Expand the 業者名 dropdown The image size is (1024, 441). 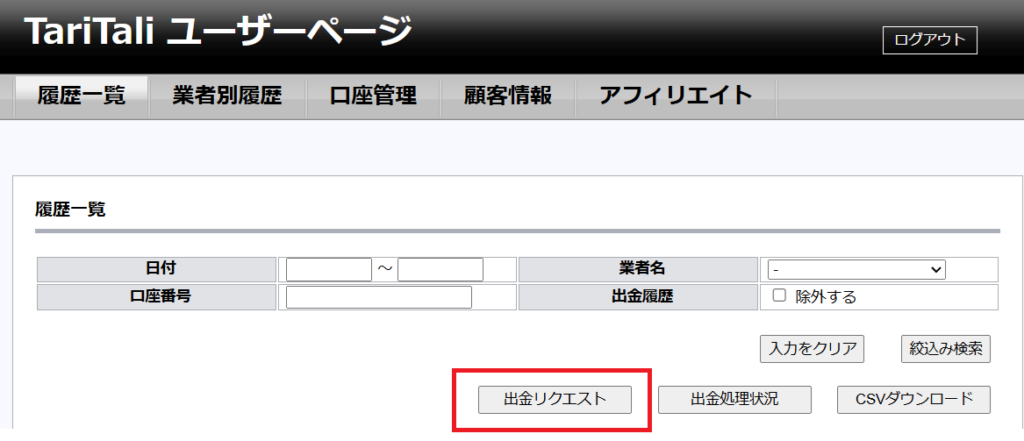pyautogui.click(x=857, y=269)
